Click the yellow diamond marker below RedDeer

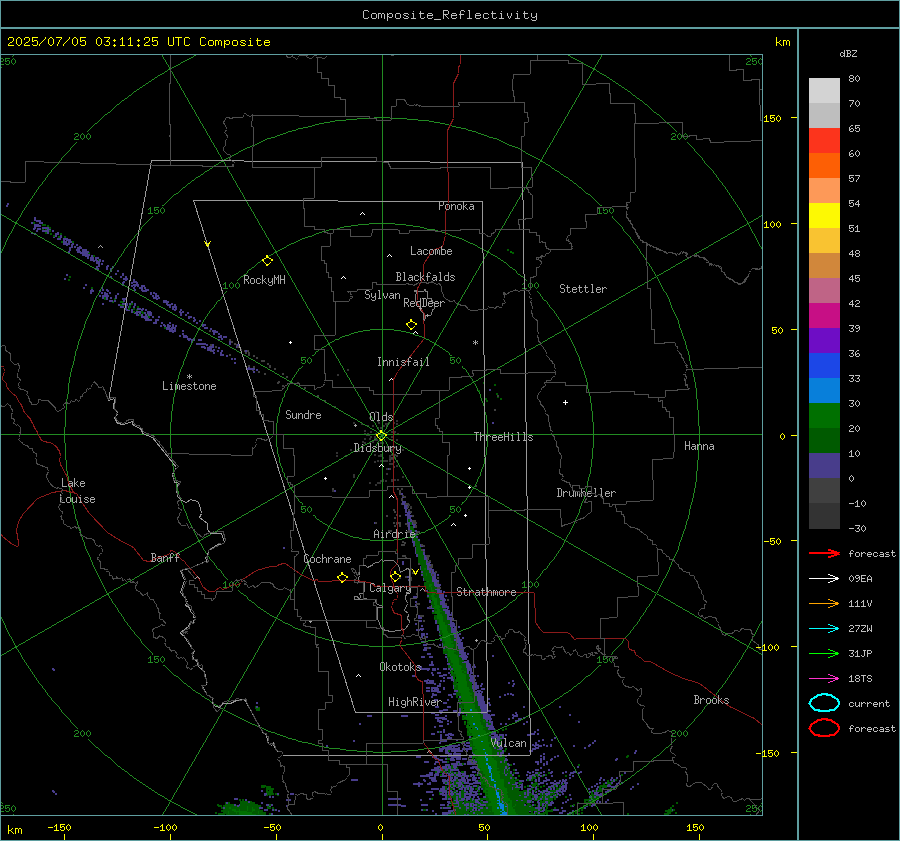411,325
